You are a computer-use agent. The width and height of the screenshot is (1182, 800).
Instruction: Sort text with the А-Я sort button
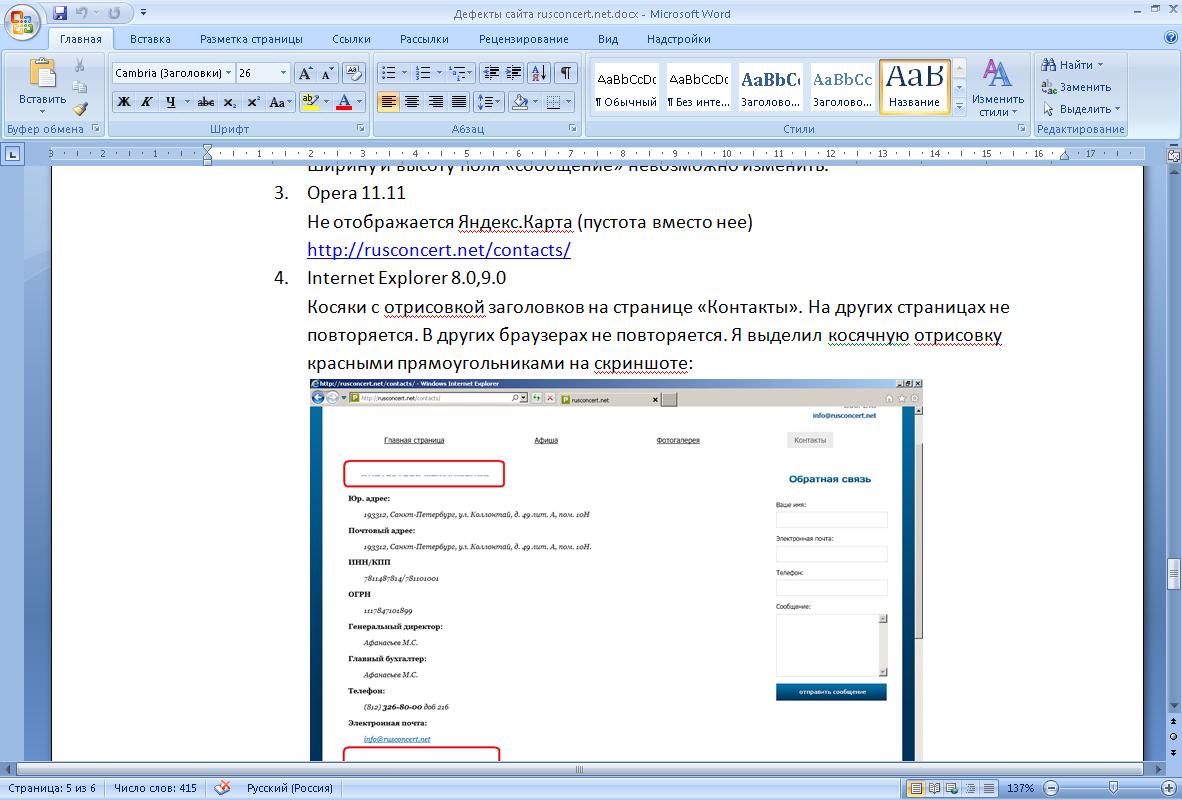[x=539, y=73]
